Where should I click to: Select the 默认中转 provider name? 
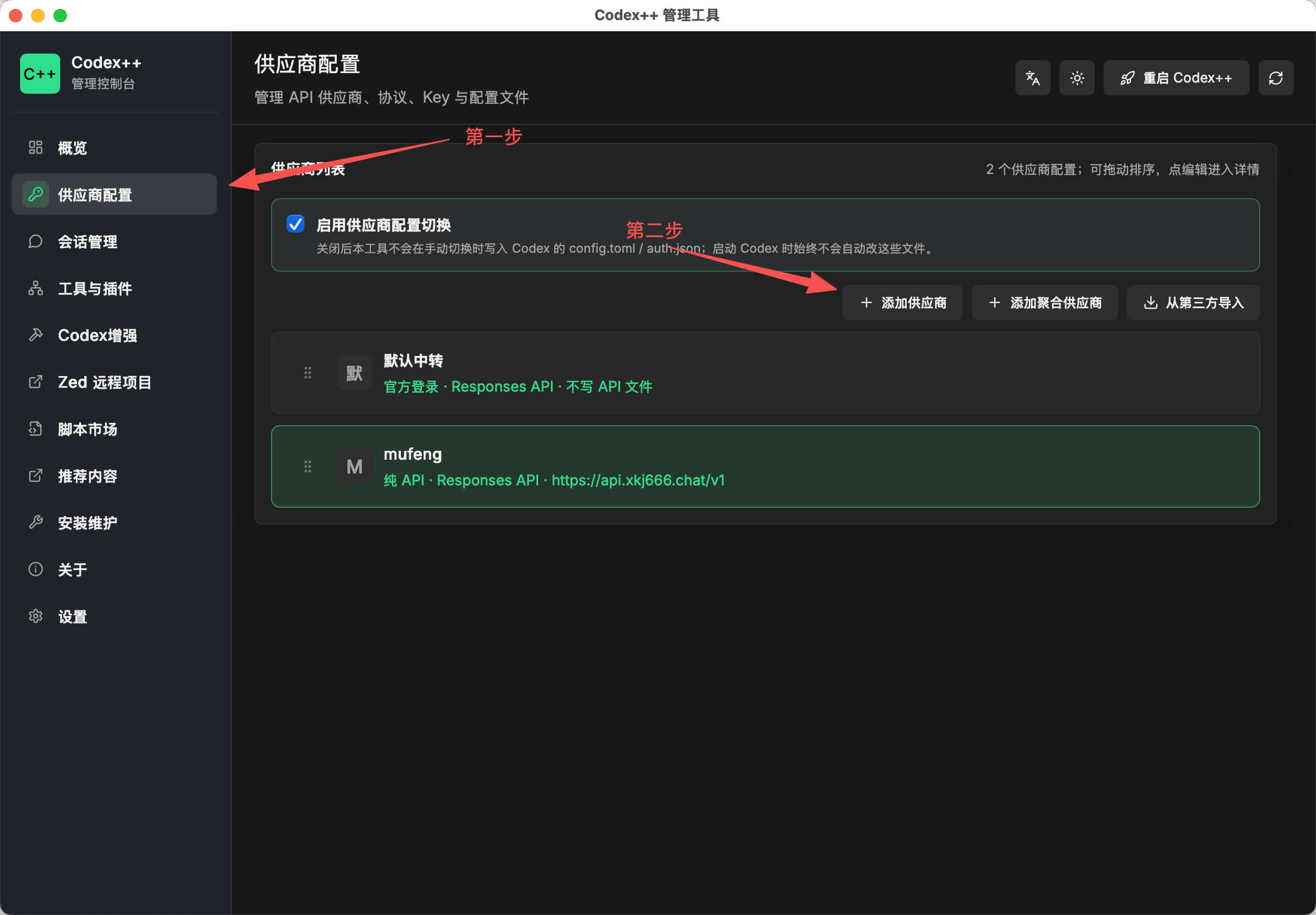[413, 360]
